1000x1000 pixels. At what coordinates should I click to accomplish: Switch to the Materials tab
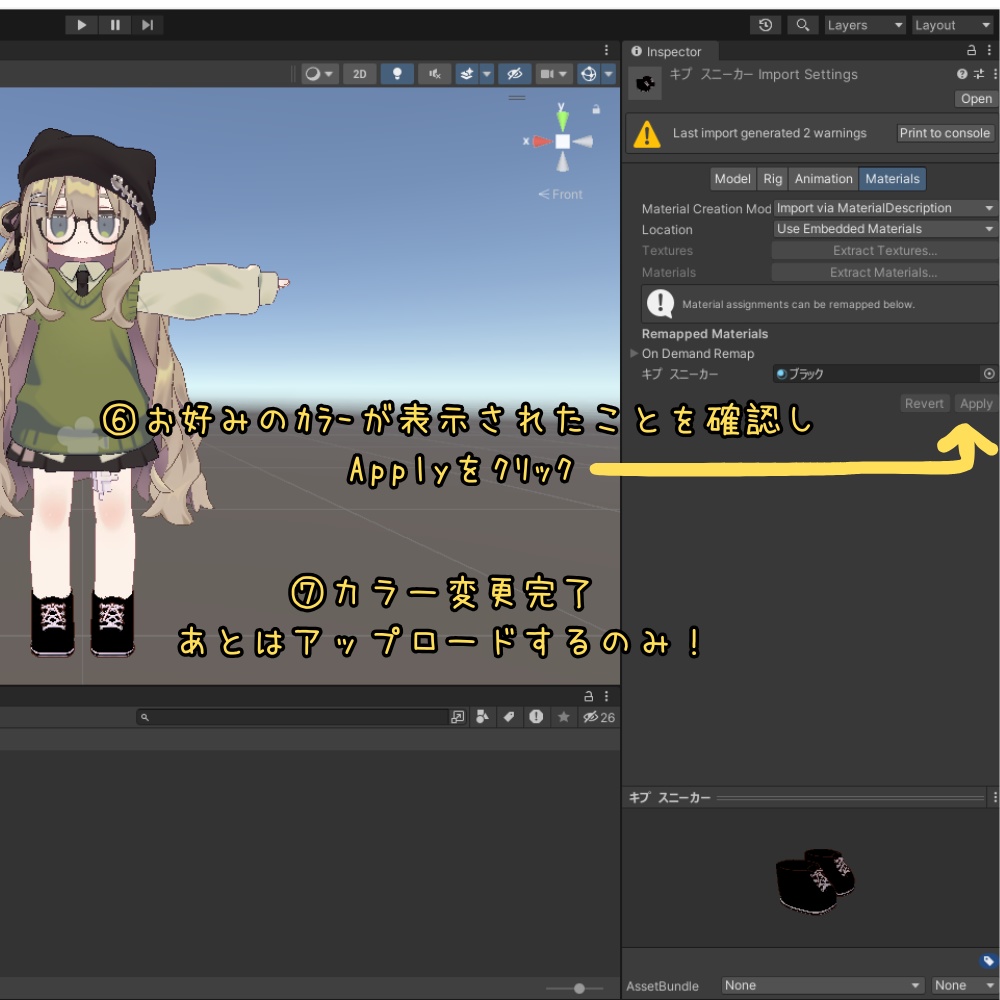(x=892, y=179)
